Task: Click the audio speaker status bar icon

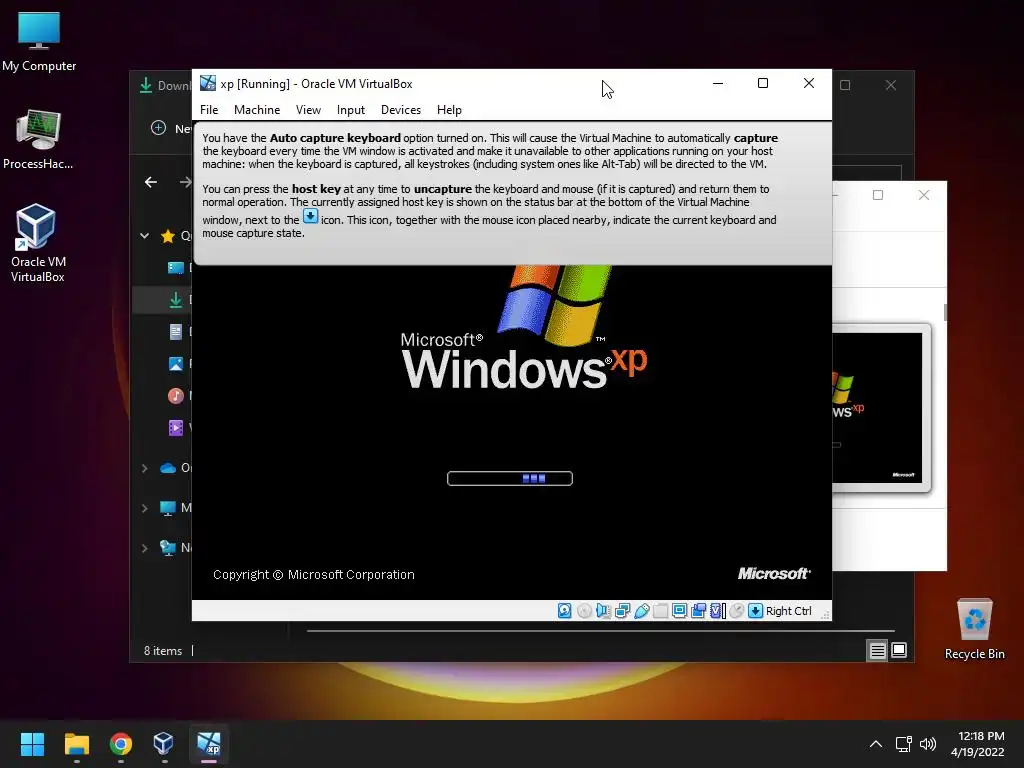Action: (603, 611)
